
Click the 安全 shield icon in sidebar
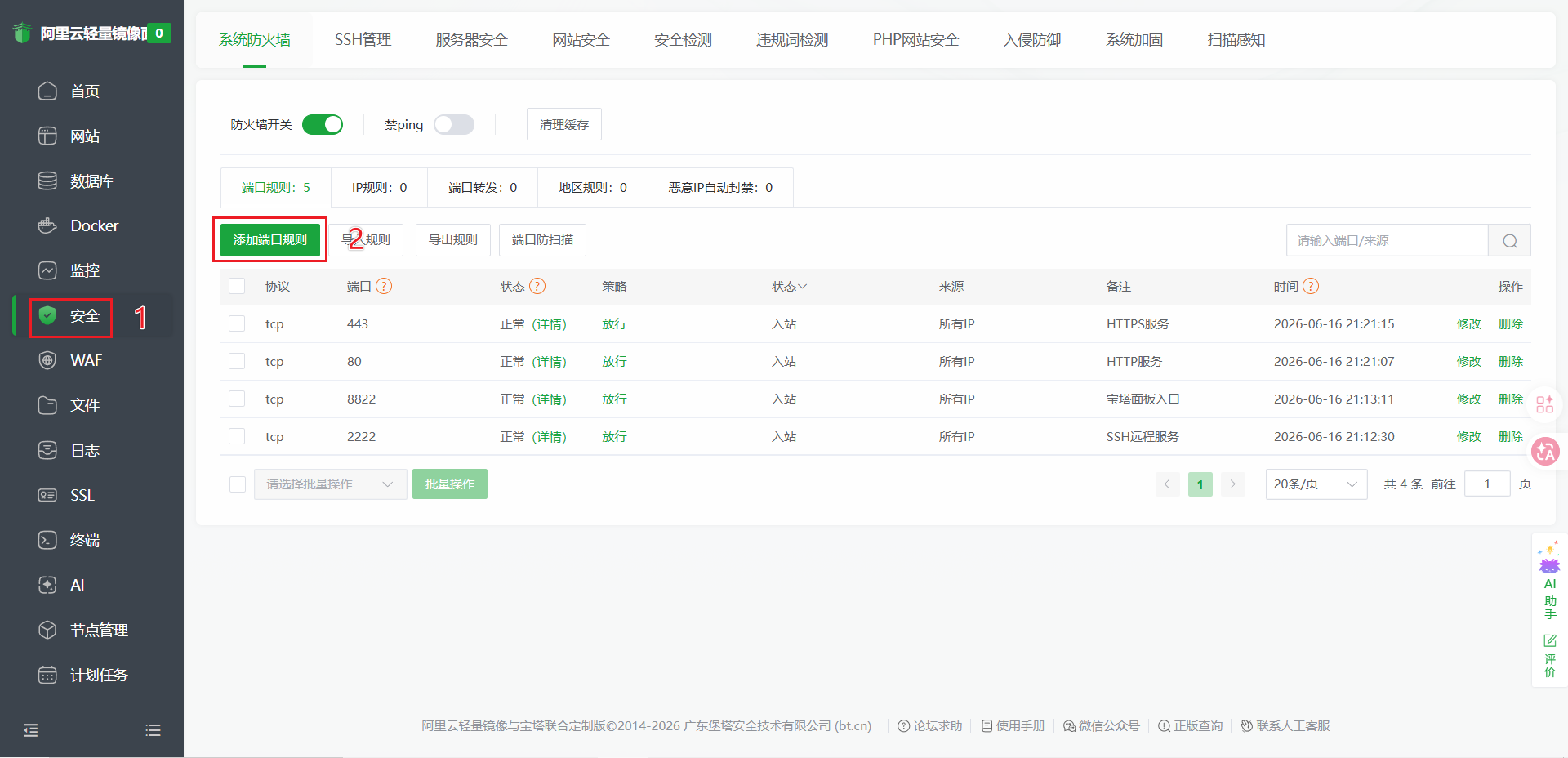pyautogui.click(x=47, y=315)
